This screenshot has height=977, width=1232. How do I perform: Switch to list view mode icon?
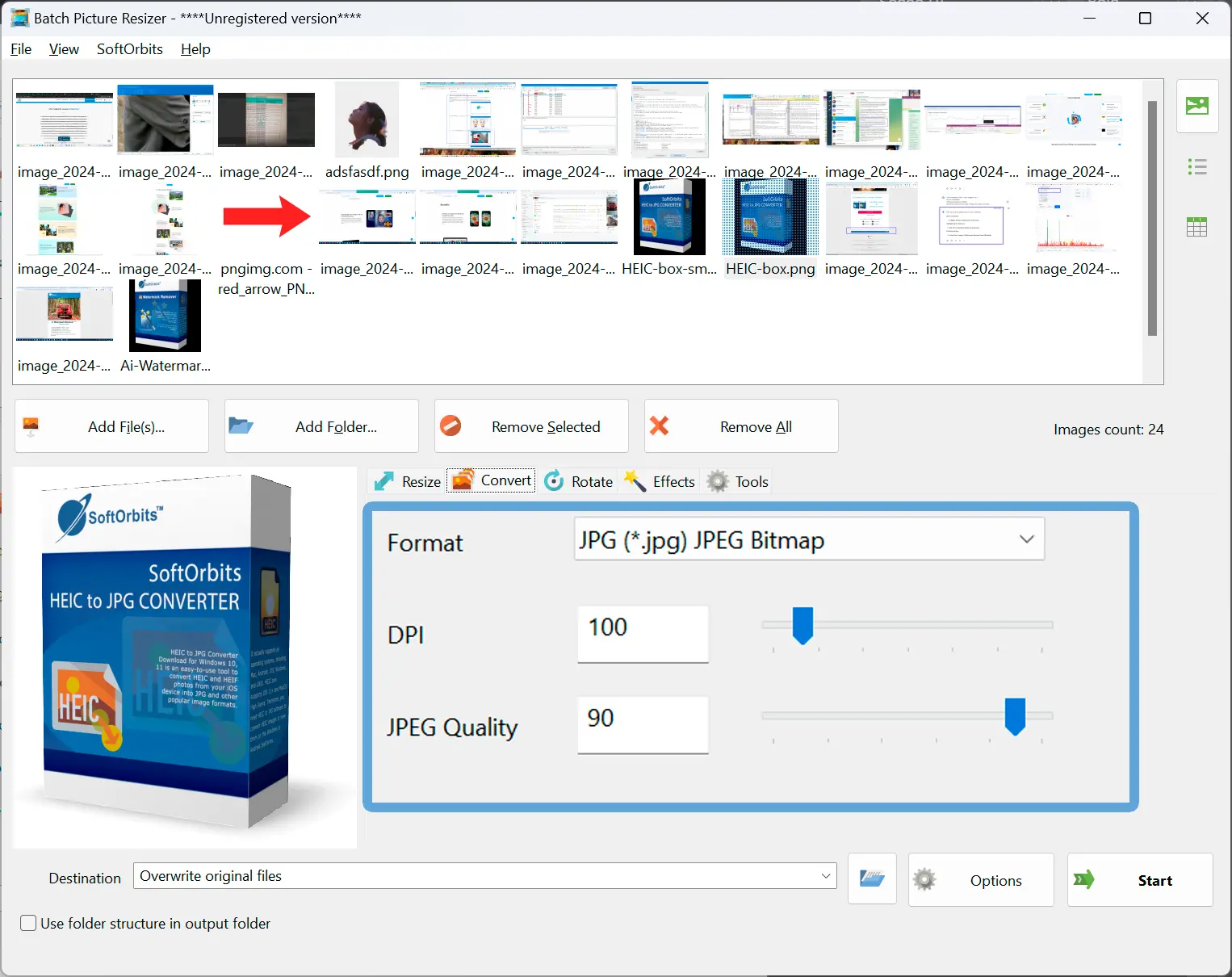(x=1197, y=167)
